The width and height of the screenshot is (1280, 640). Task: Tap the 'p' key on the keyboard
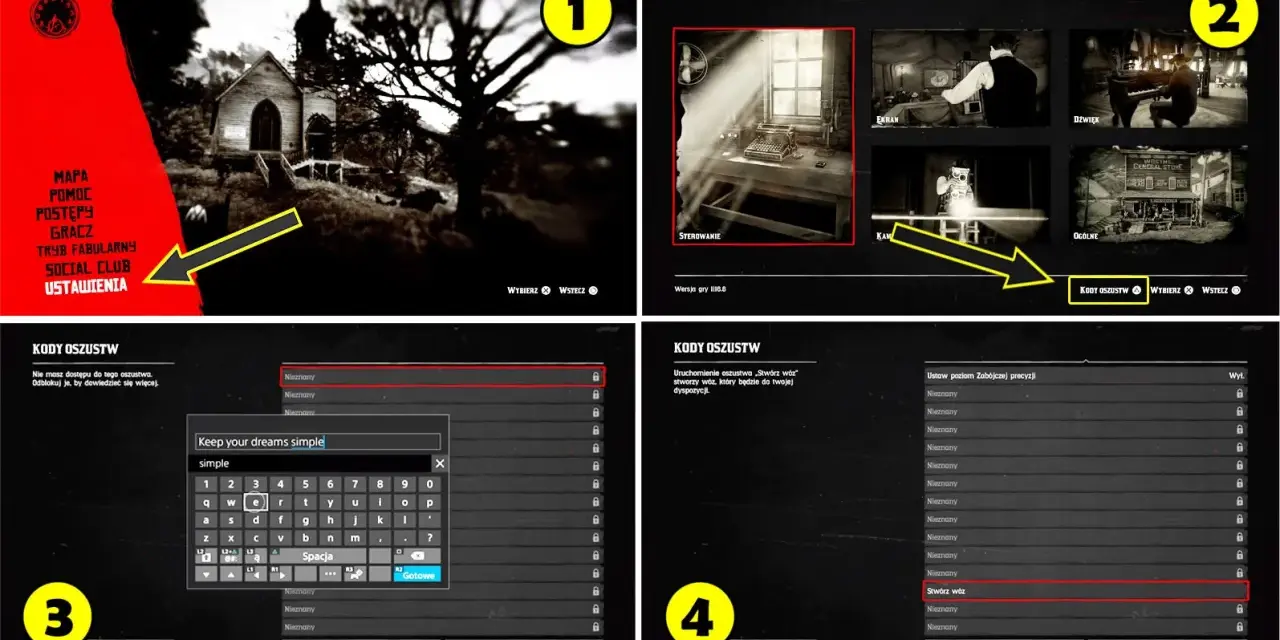[430, 502]
